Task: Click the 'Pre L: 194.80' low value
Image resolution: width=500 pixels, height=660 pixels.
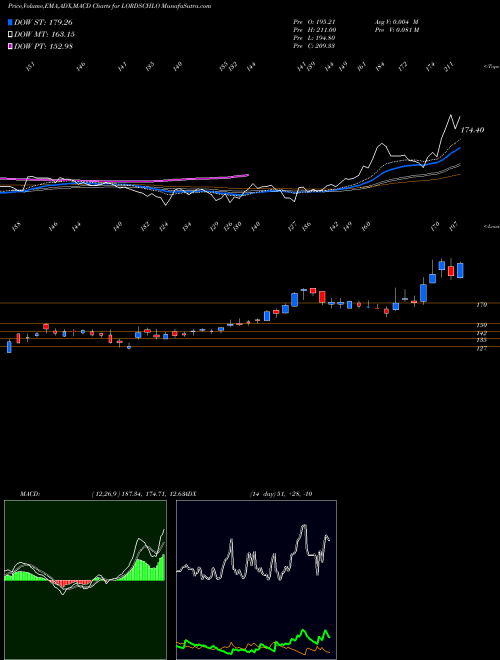Action: [314, 38]
